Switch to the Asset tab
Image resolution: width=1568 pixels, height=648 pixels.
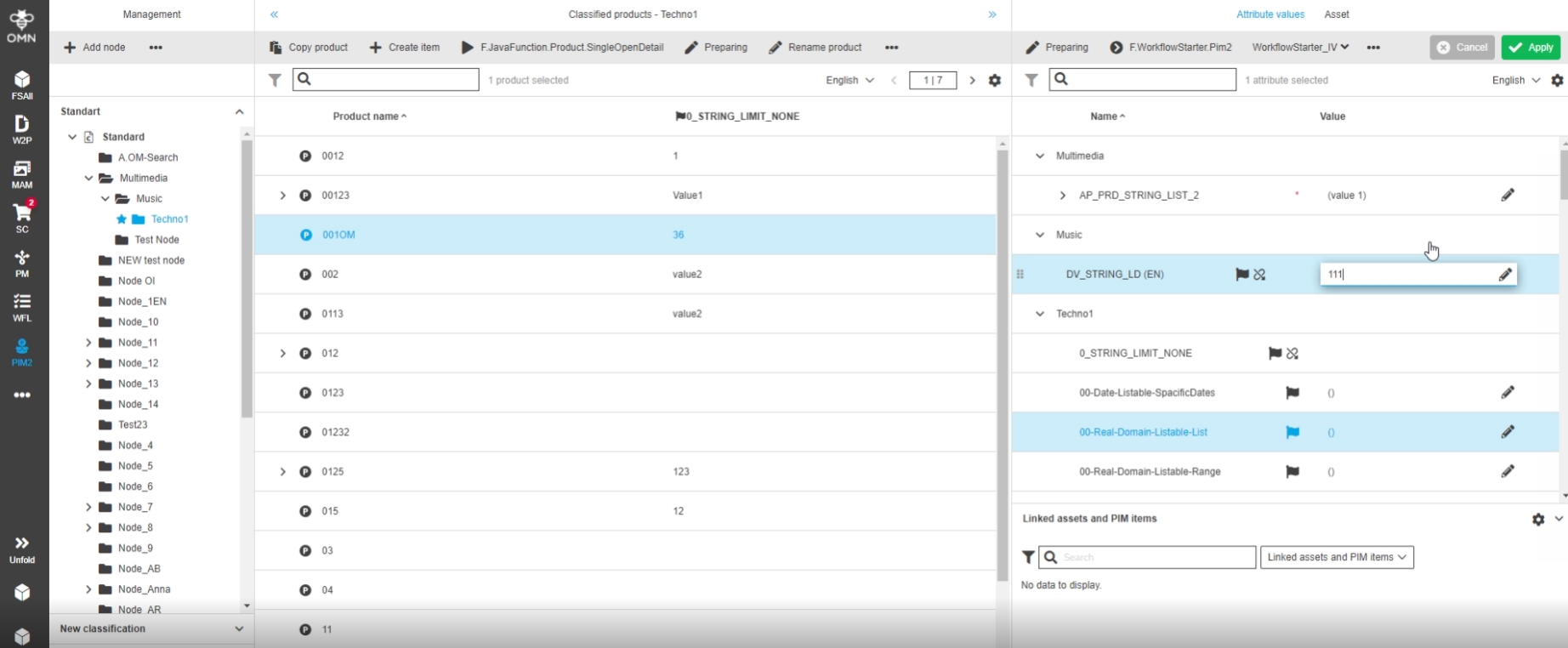point(1336,14)
